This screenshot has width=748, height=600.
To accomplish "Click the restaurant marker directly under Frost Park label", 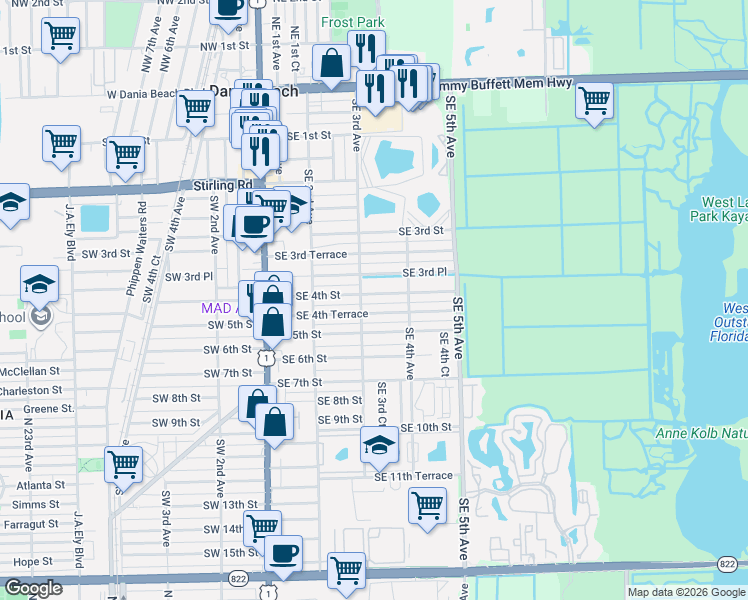I will pos(366,49).
